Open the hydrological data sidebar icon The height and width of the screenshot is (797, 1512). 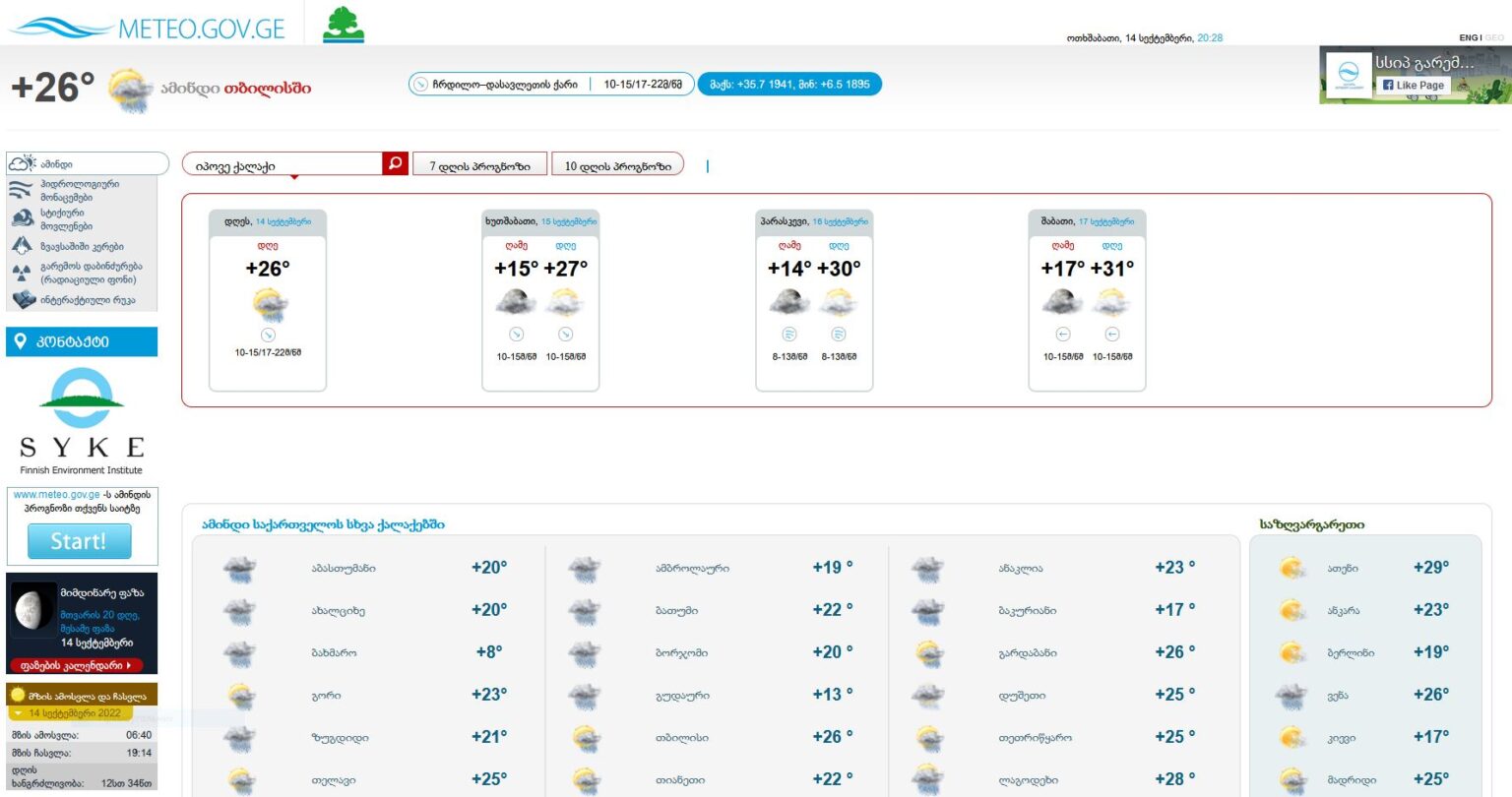(20, 189)
